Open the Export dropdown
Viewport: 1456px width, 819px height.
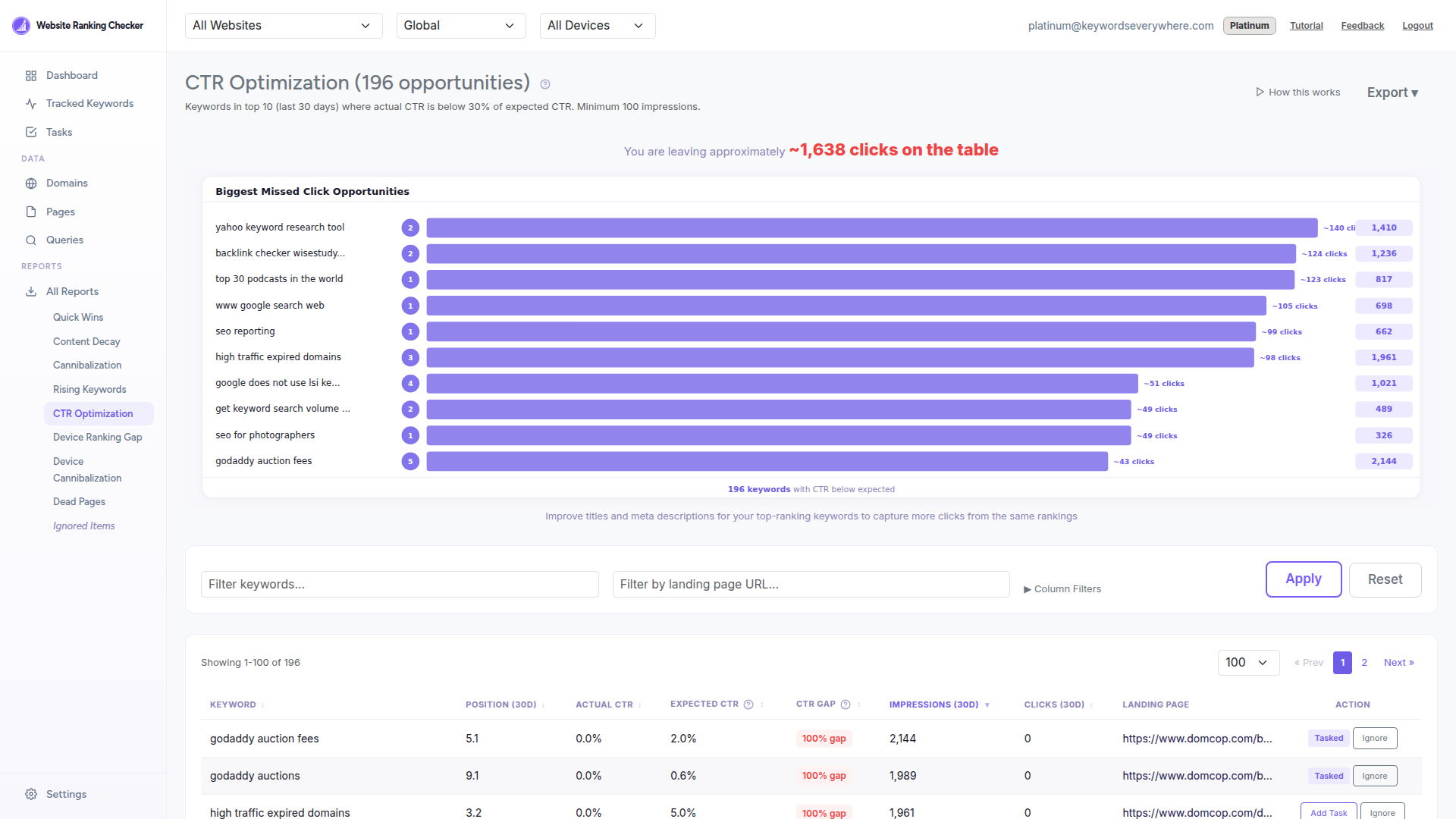pos(1392,92)
